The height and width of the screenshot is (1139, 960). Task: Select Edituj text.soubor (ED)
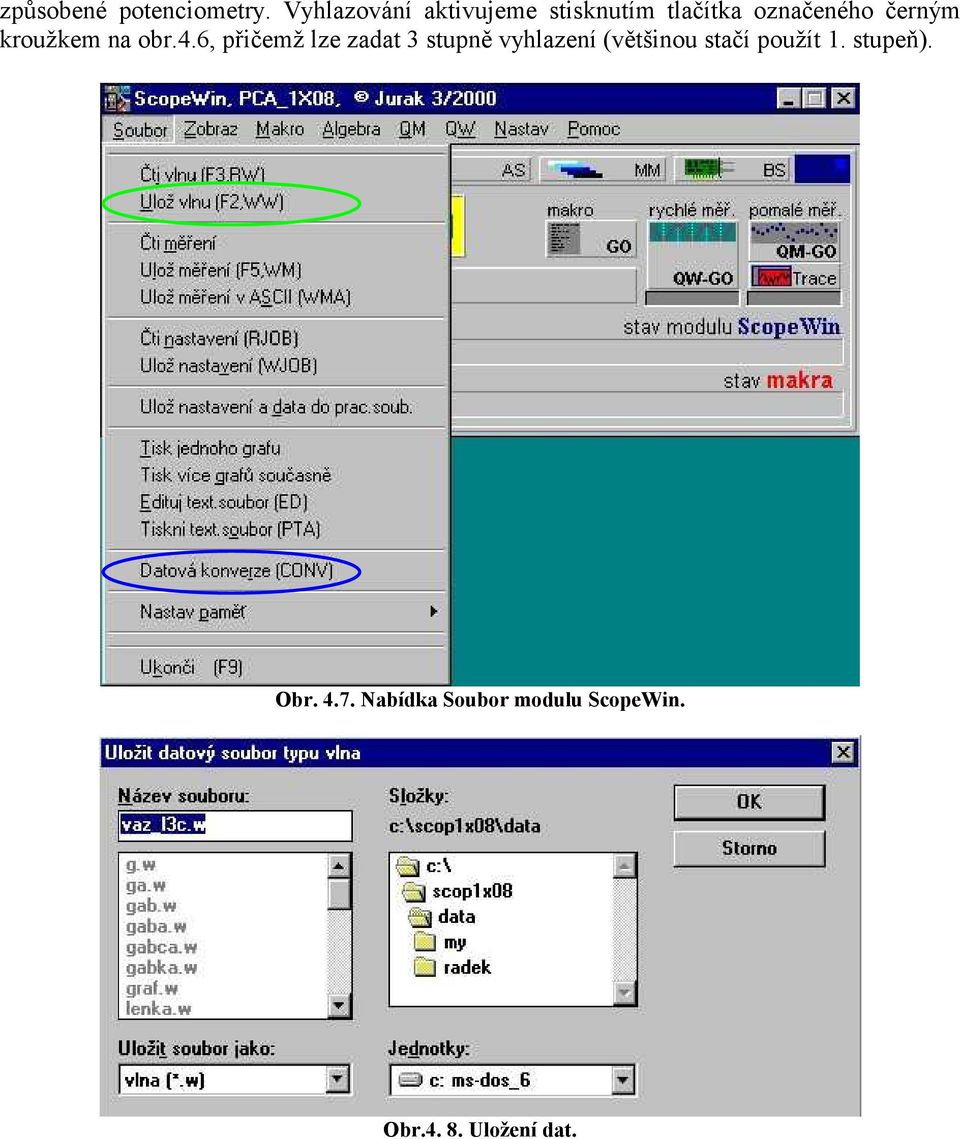276,502
